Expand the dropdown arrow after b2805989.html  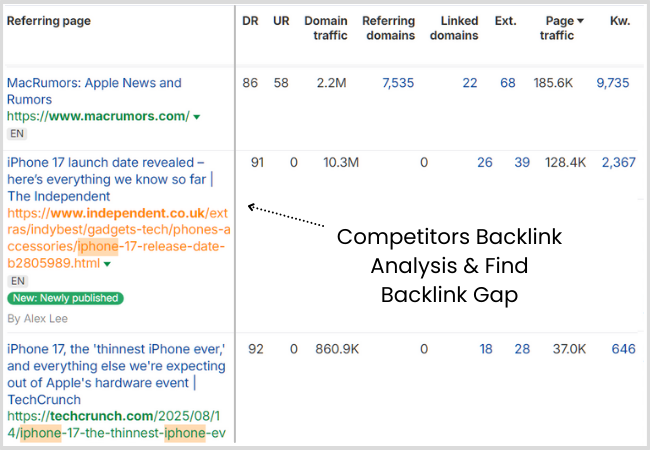point(107,264)
